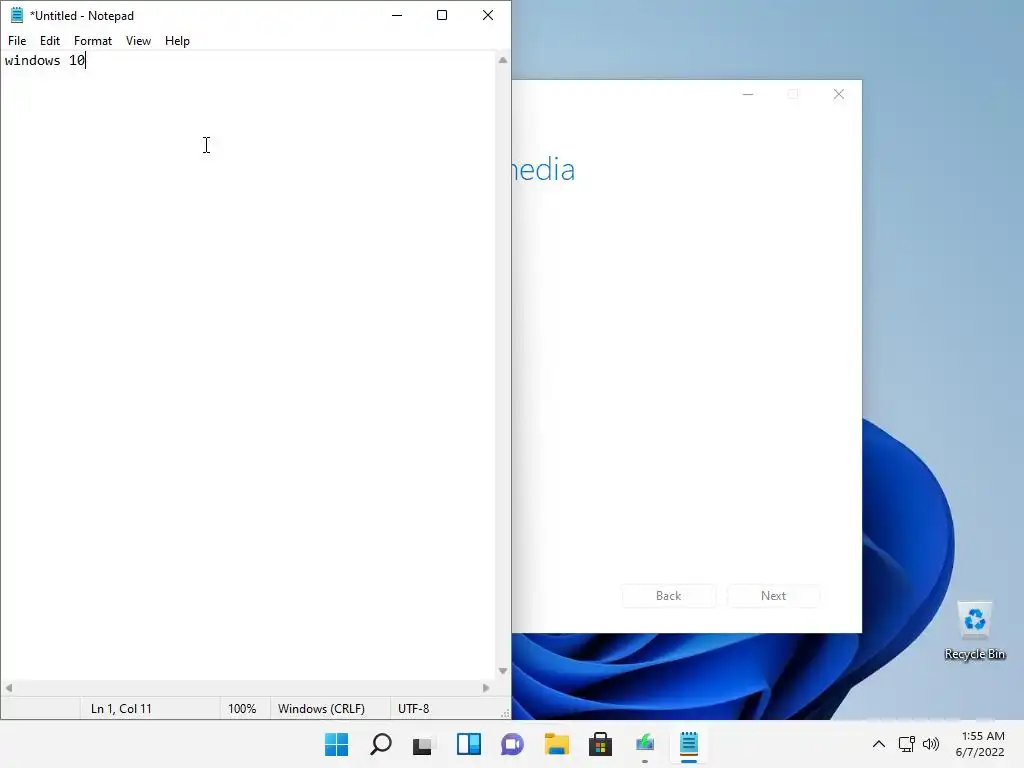This screenshot has width=1024, height=768.
Task: Open the volume tray icon
Action: tap(931, 744)
